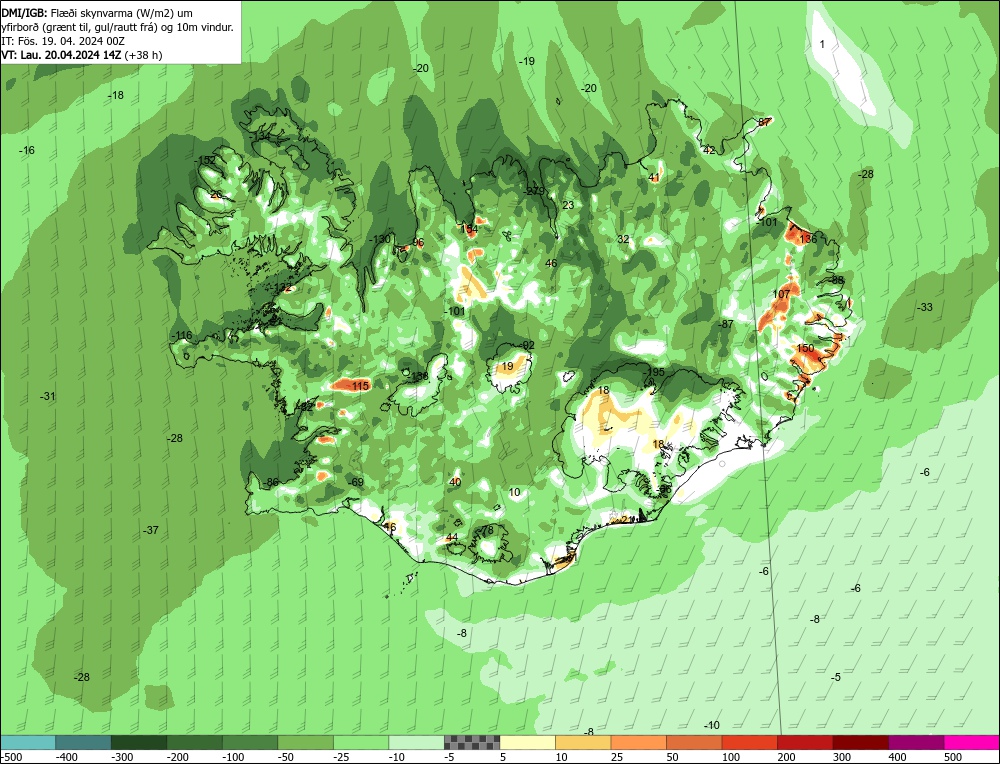1000x764 pixels.
Task: Click the '-130' value in northwest Iceland
Action: click(x=380, y=239)
